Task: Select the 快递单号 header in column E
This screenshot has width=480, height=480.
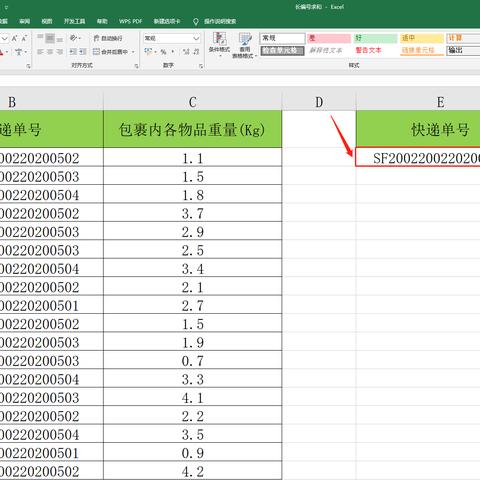Action: click(418, 129)
